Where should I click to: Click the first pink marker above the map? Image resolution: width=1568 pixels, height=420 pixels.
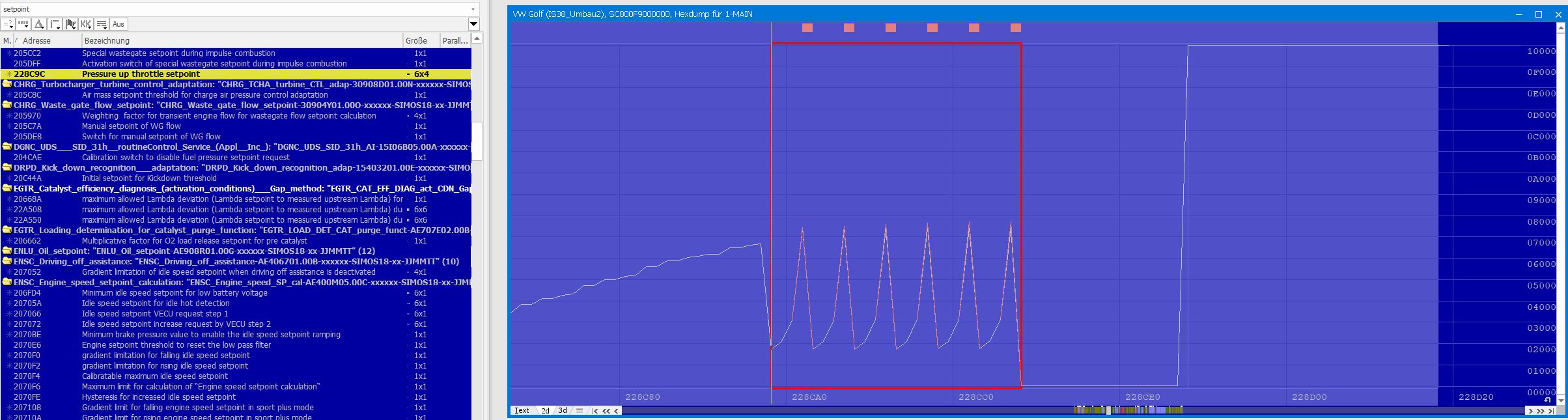[807, 27]
